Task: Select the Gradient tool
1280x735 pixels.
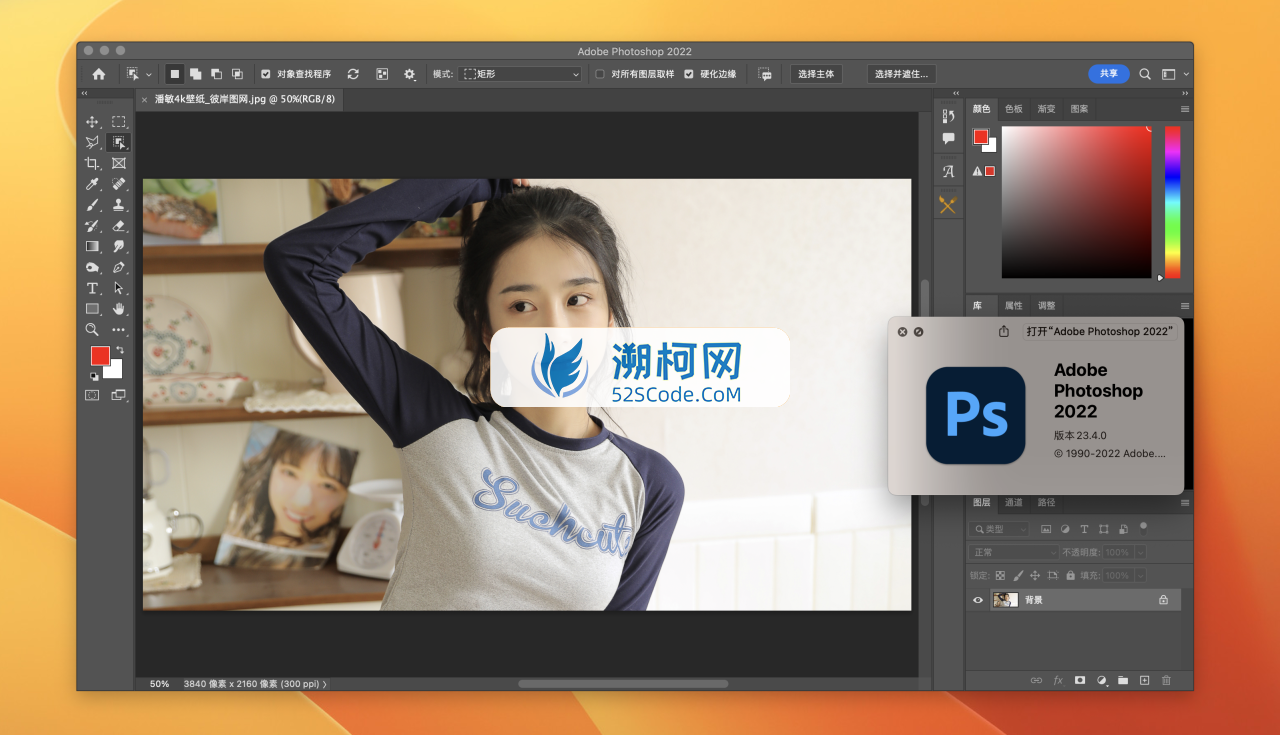Action: click(92, 246)
